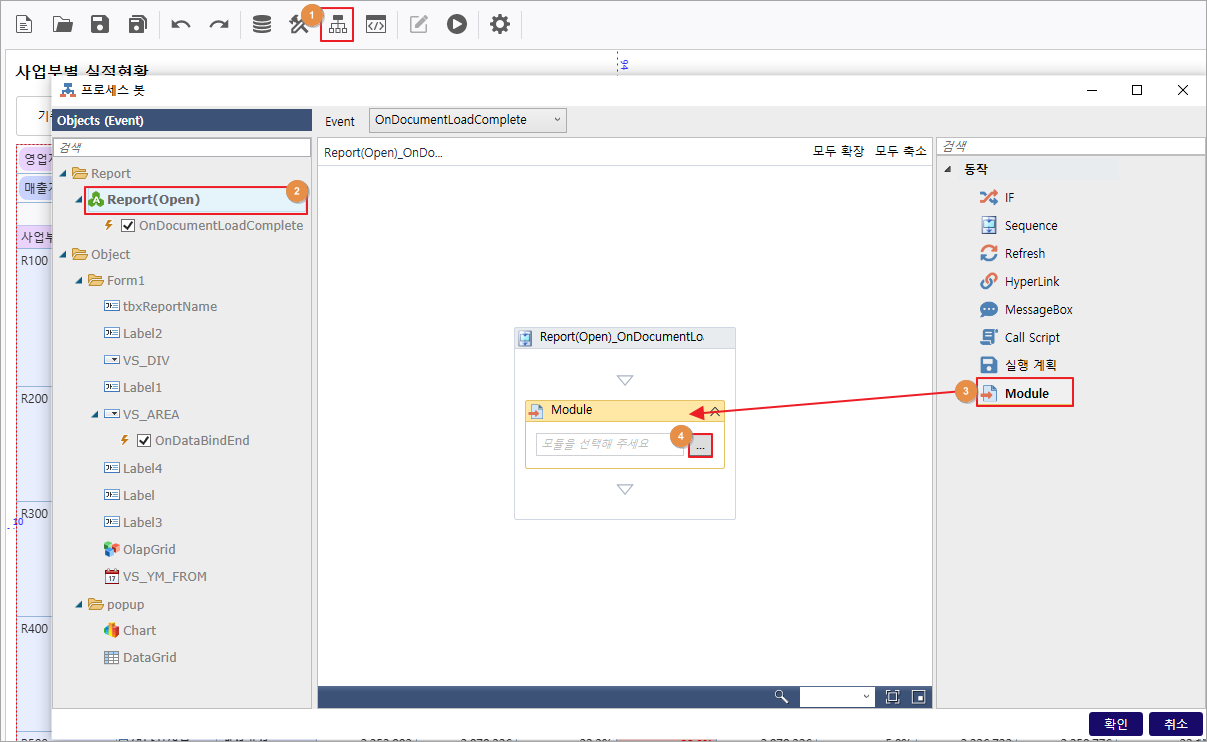Toggle the OnDataBindEnd checkbox

pyautogui.click(x=144, y=441)
